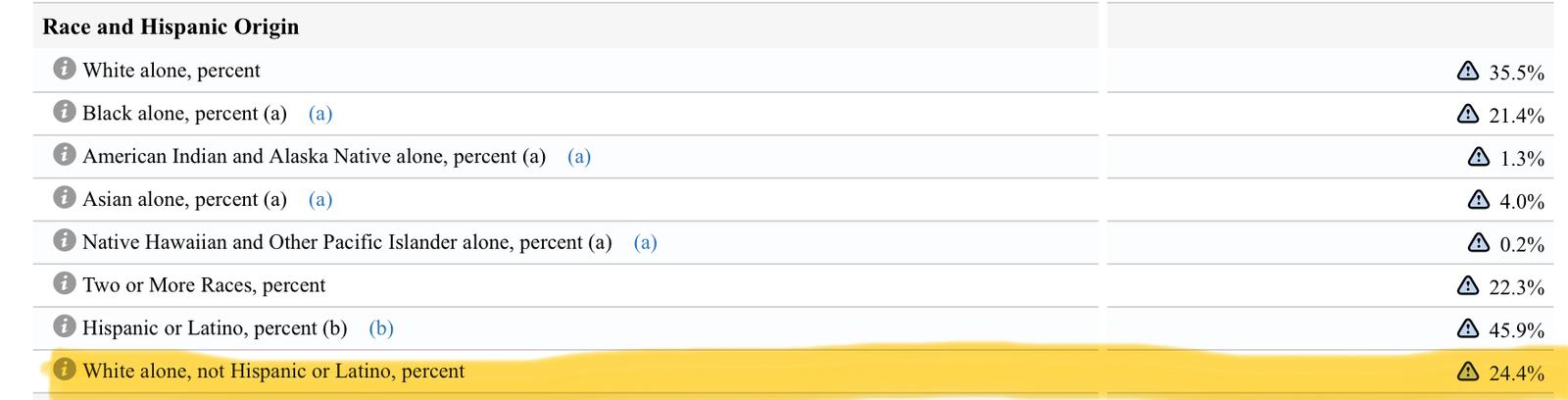The height and width of the screenshot is (400, 1568).
Task: Click info icon for American Indian row
Action: (x=65, y=155)
